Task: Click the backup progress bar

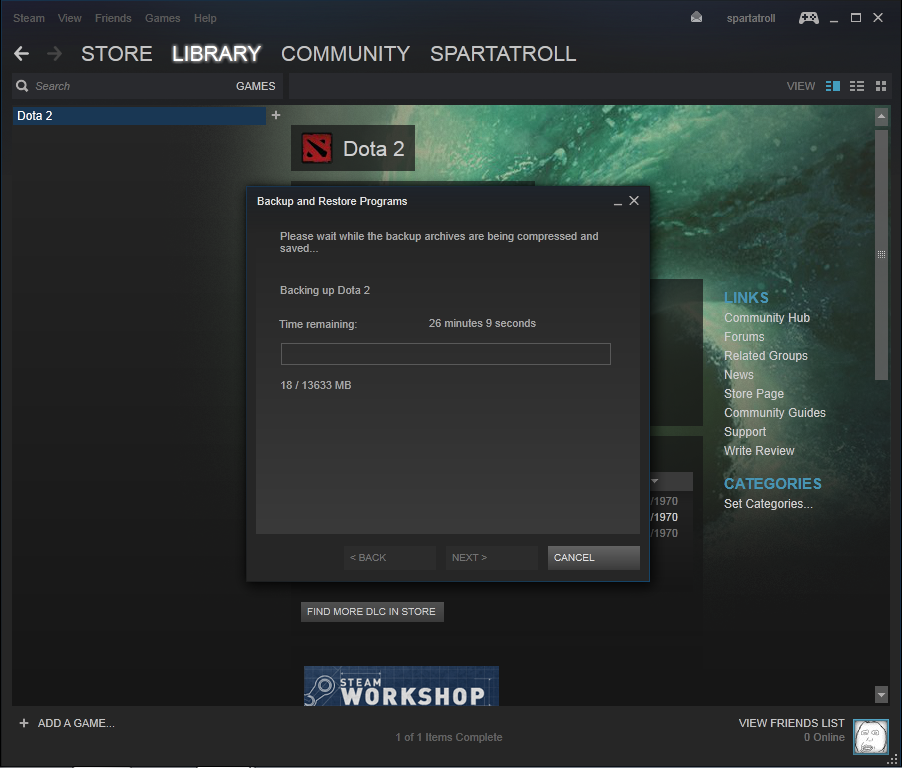Action: (445, 354)
